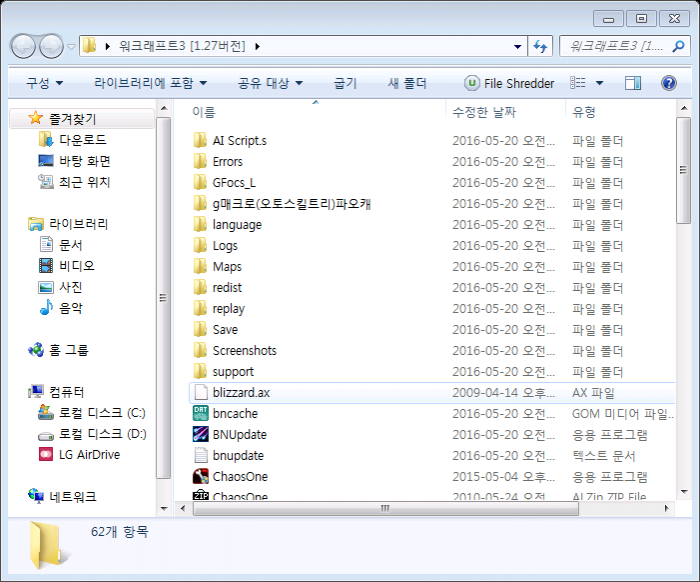Viewport: 700px width, 582px height.
Task: Select the g매크로(오토스킬트리)파오캐 folder
Action: [x=291, y=204]
